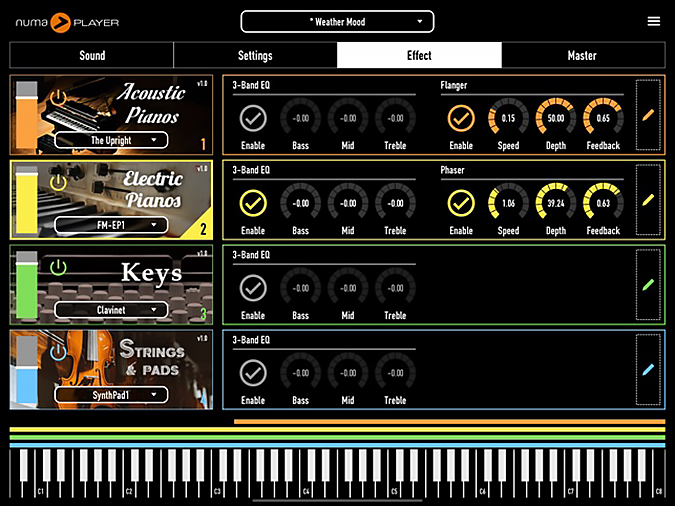Click Flanger Depth knob showing 50.00
The width and height of the screenshot is (675, 506).
(x=556, y=118)
